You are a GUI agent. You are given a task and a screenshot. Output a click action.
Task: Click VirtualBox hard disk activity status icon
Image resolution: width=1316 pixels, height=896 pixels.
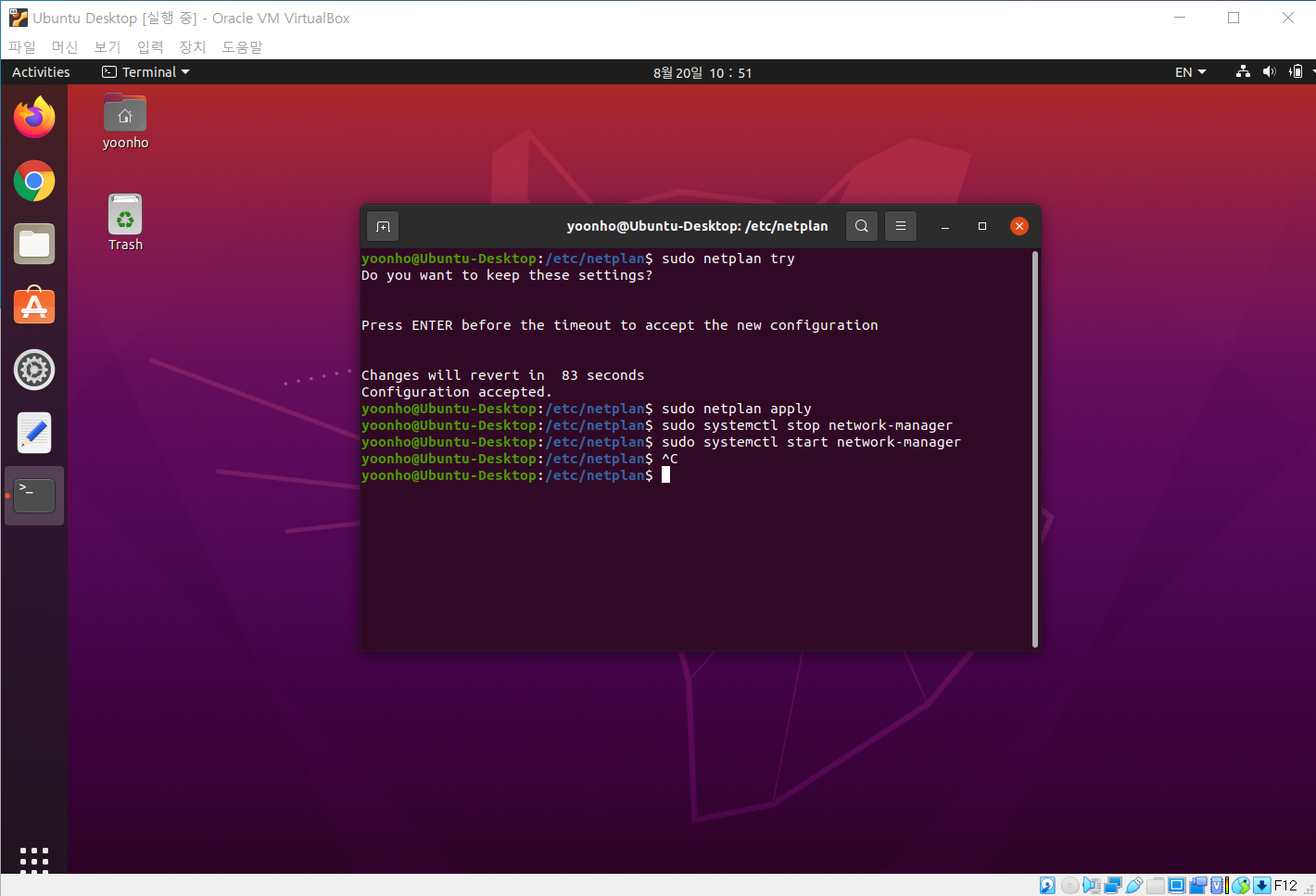[x=1047, y=885]
